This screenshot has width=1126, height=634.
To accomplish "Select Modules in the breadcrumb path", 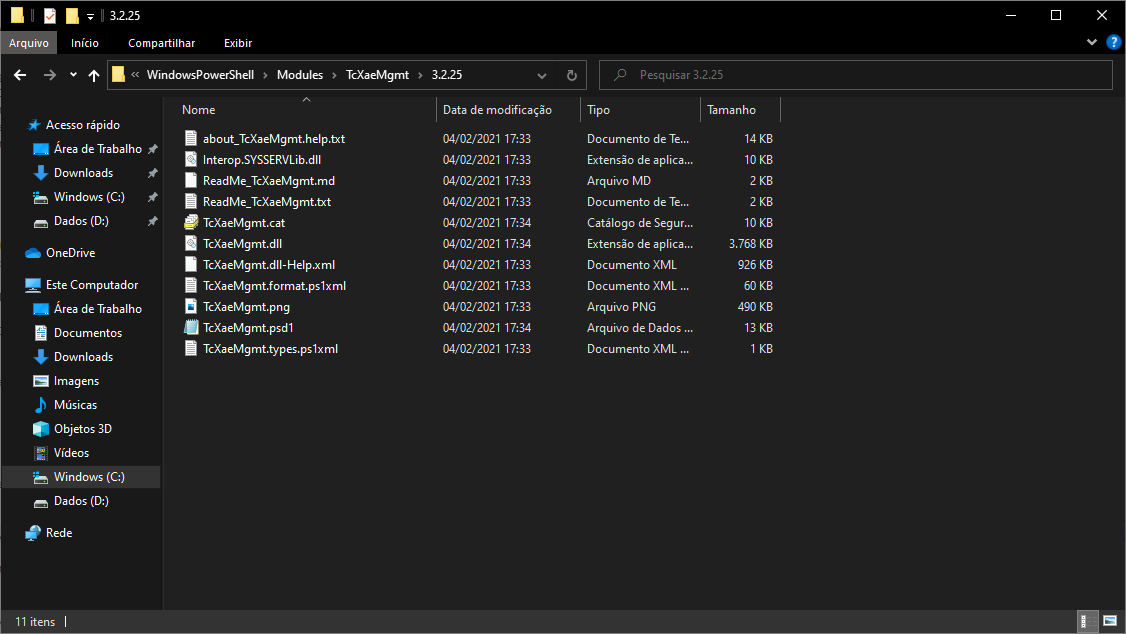I will [x=299, y=75].
